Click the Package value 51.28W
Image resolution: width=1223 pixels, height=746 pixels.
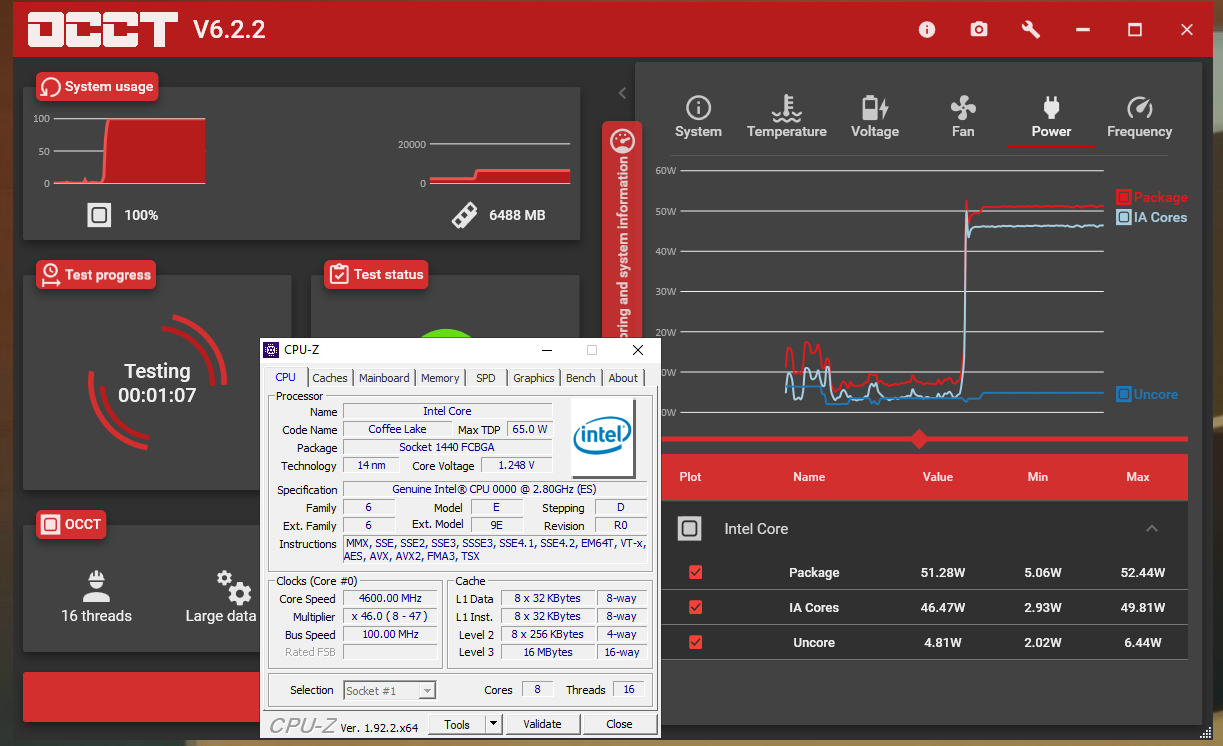pyautogui.click(x=942, y=573)
